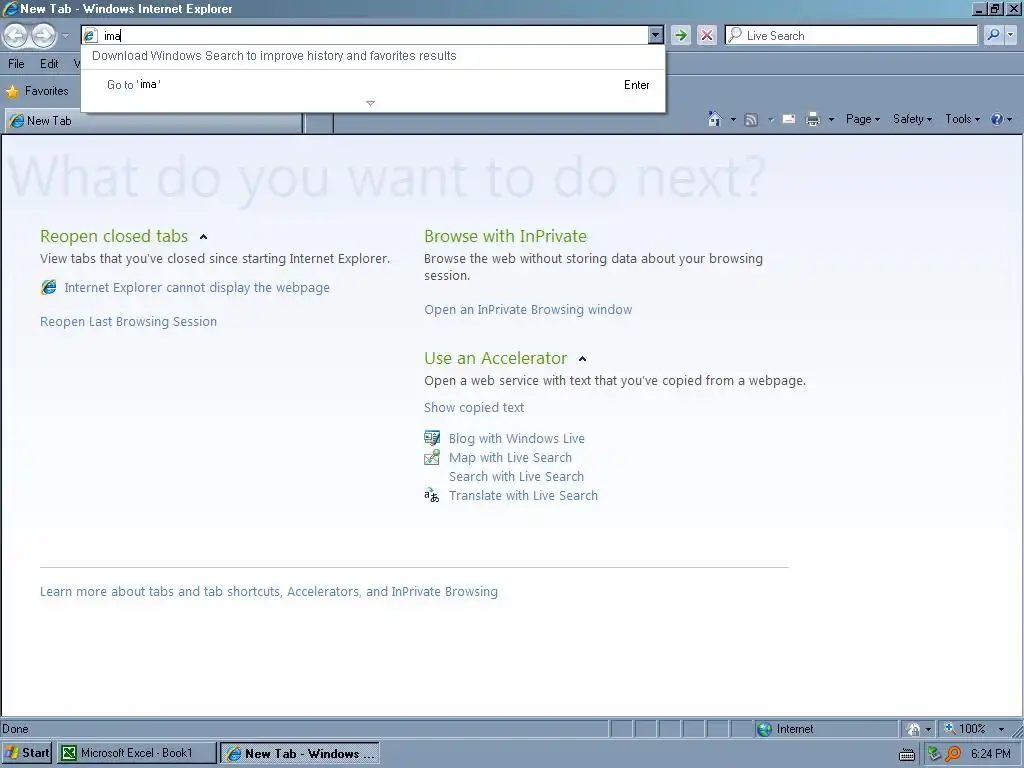Open the File menu
This screenshot has width=1024, height=768.
[x=16, y=63]
